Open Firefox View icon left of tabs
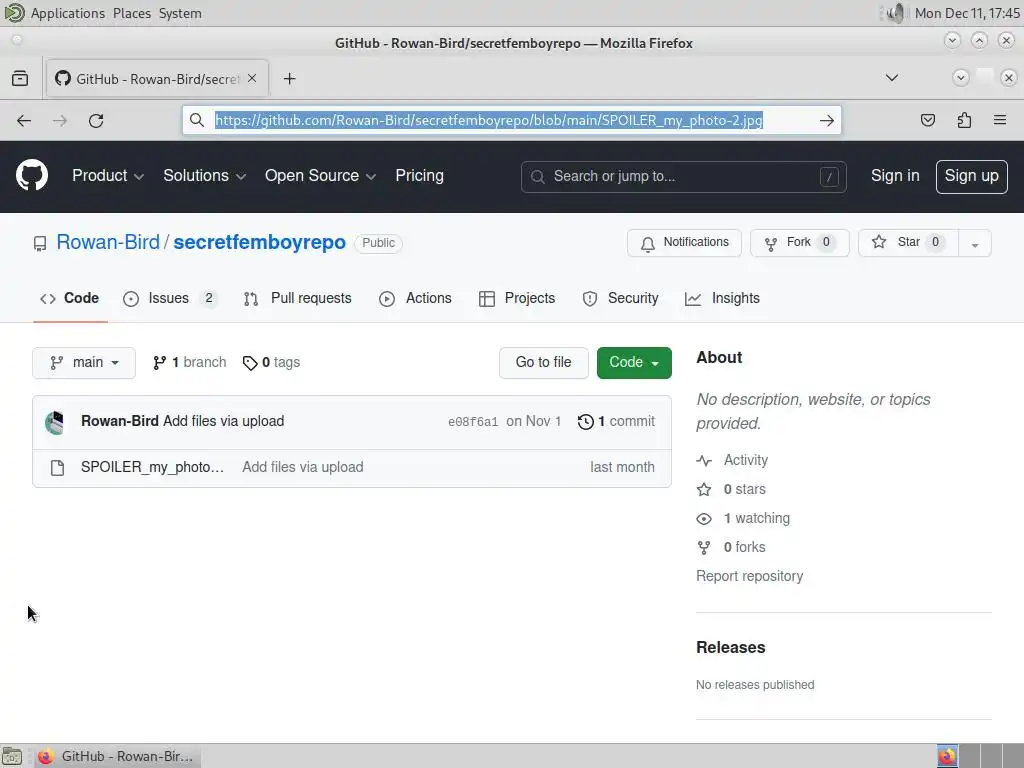The height and width of the screenshot is (768, 1024). tap(20, 79)
